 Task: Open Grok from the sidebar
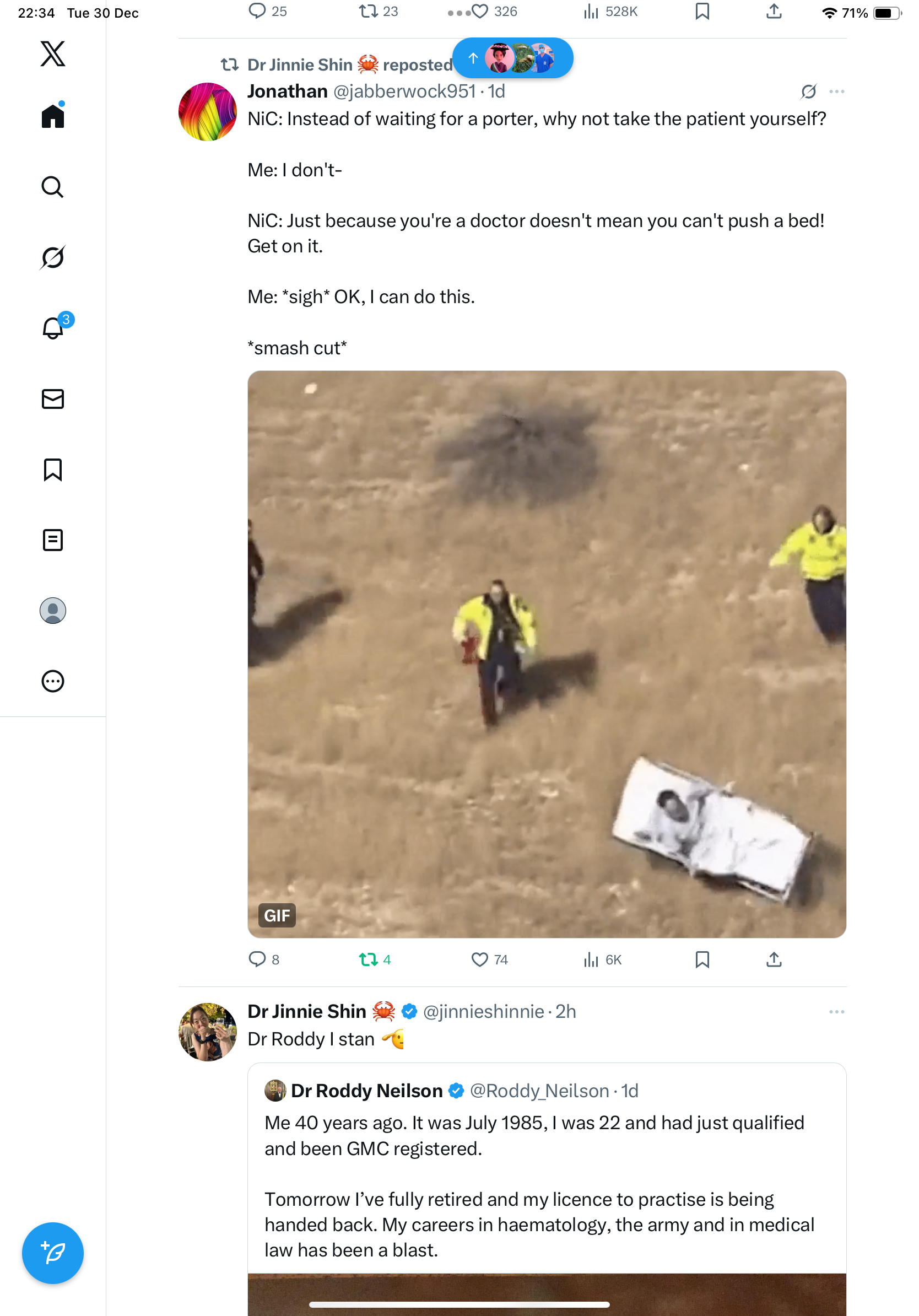[53, 257]
